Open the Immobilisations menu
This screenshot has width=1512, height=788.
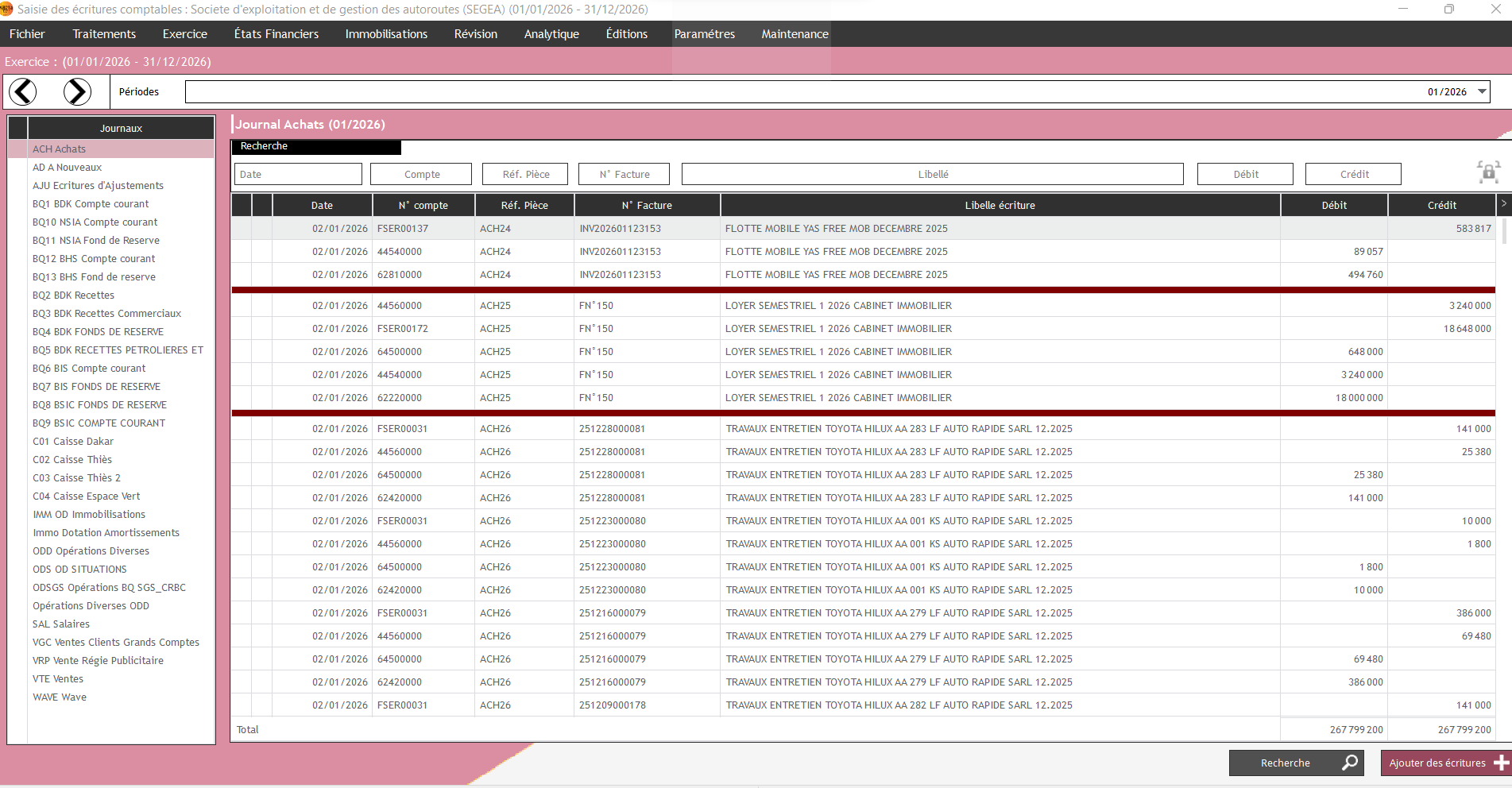pyautogui.click(x=386, y=34)
